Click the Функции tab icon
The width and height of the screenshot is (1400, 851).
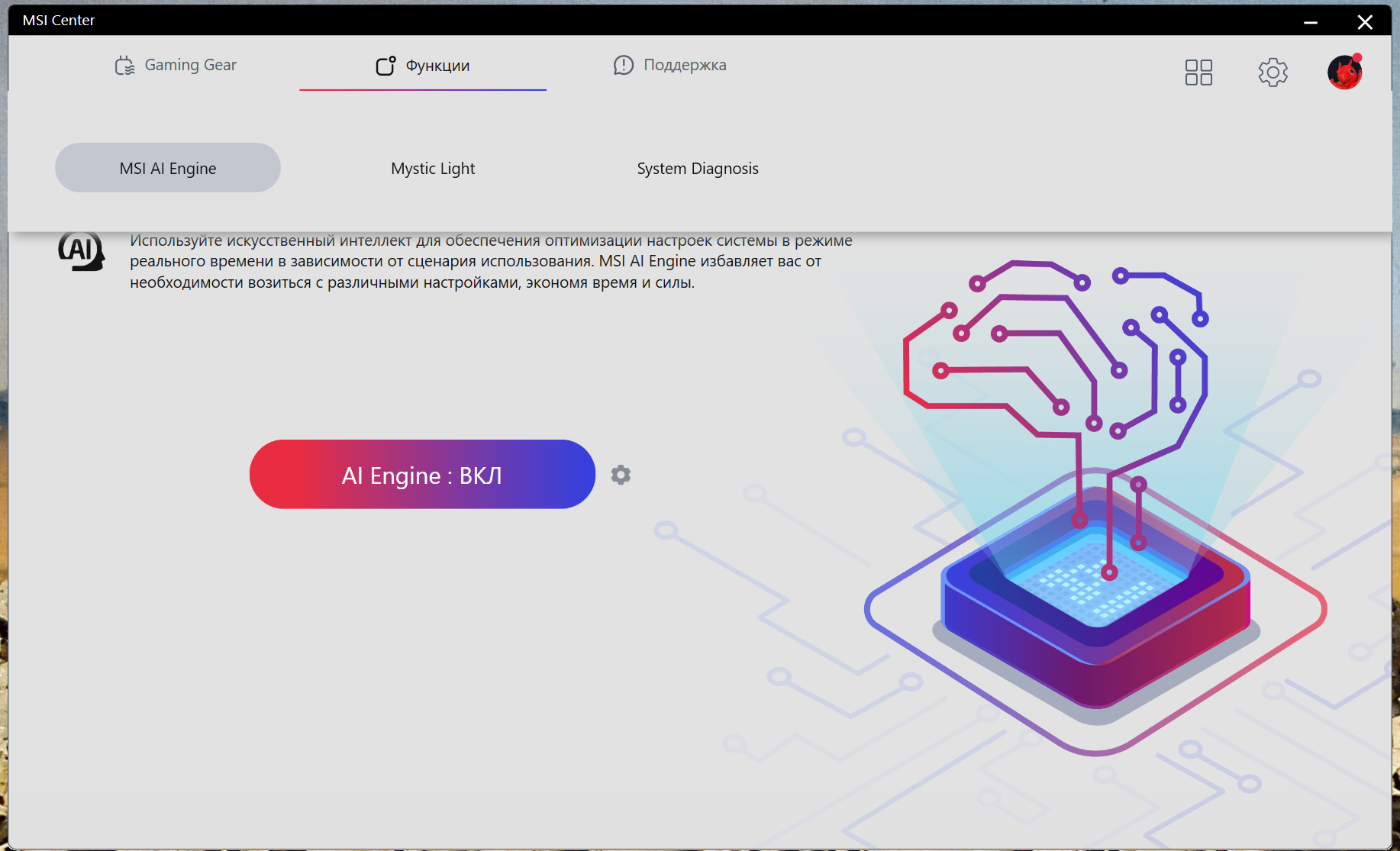385,66
